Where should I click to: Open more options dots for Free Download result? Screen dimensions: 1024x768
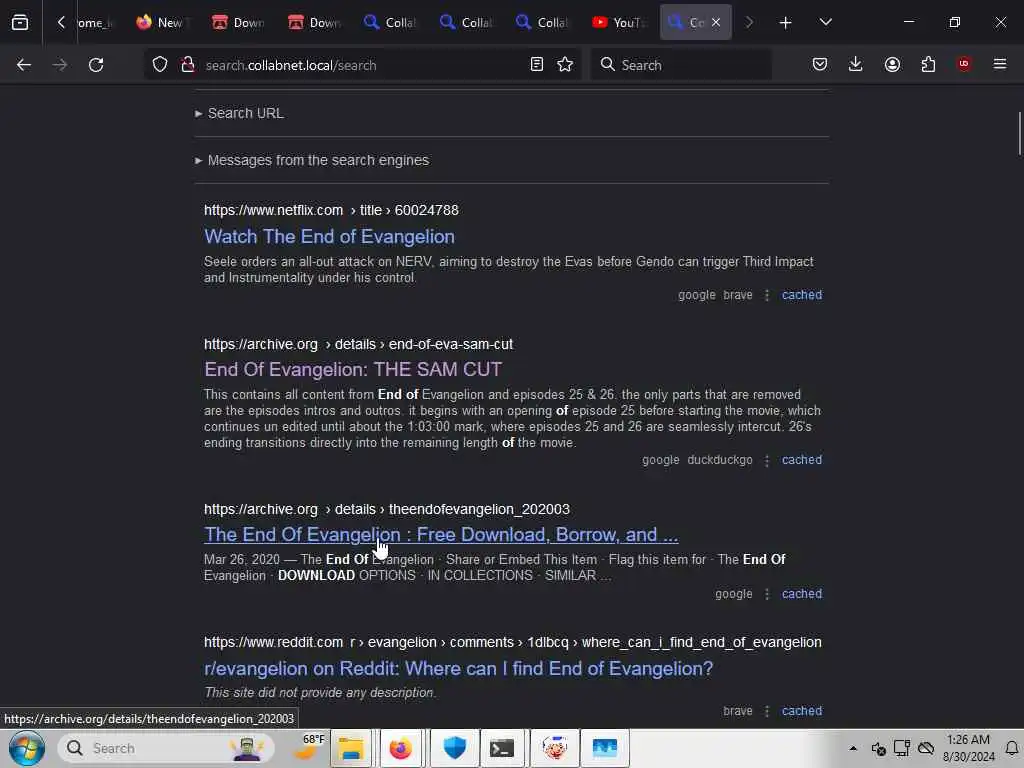(767, 594)
